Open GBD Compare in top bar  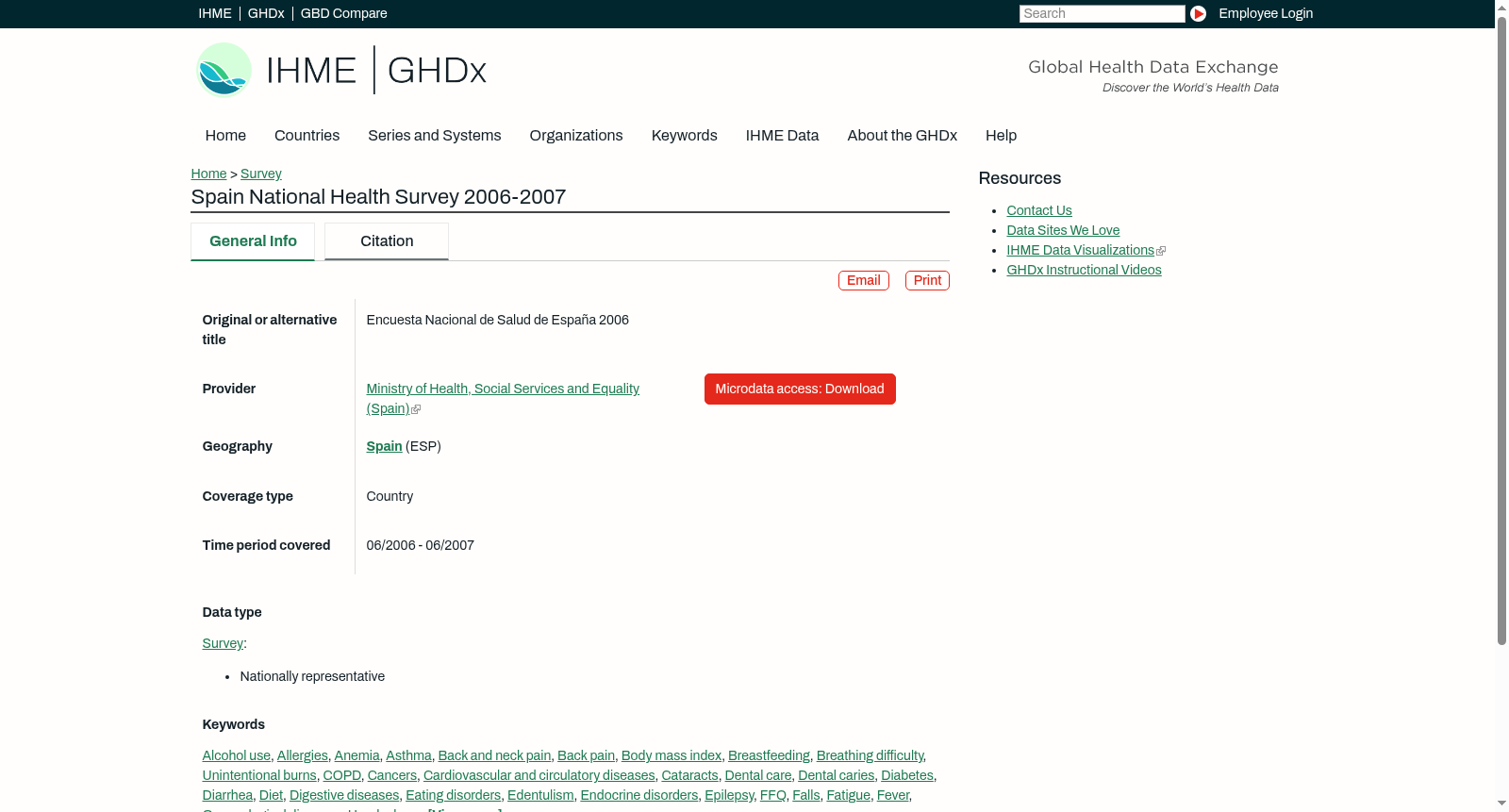click(344, 13)
